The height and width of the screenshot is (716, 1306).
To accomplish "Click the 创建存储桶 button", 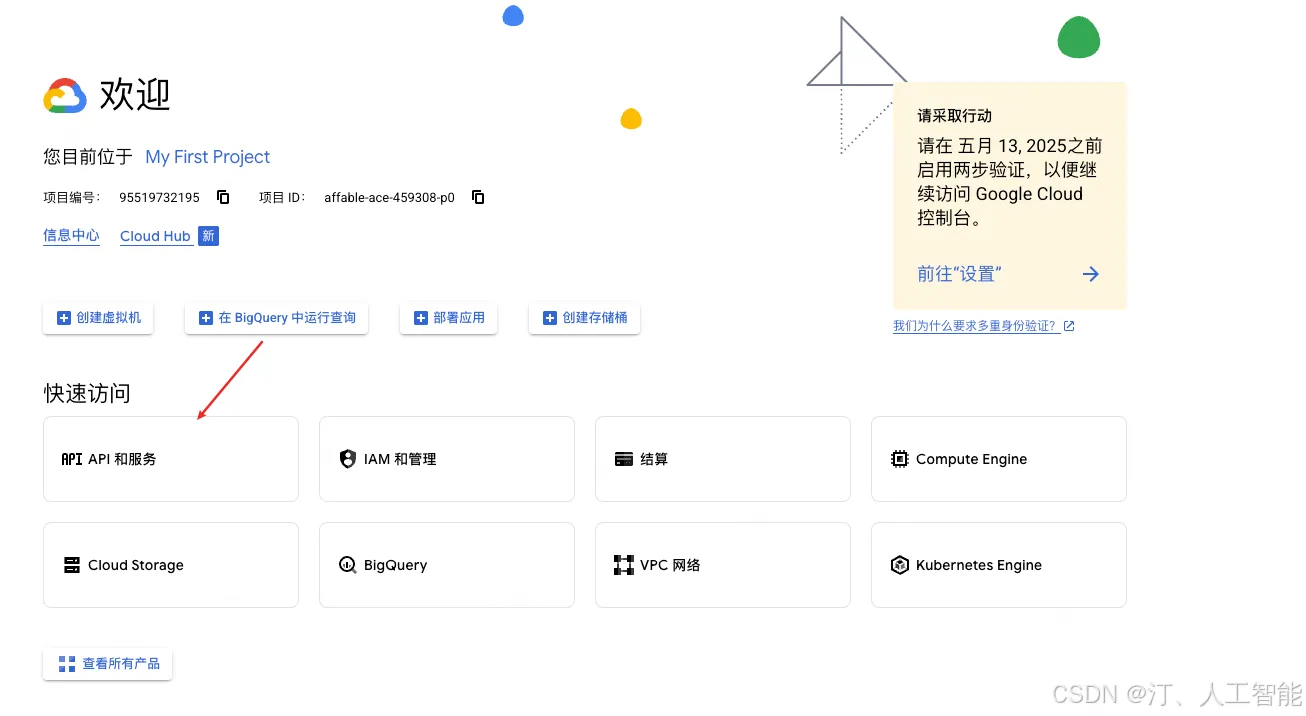I will point(585,318).
